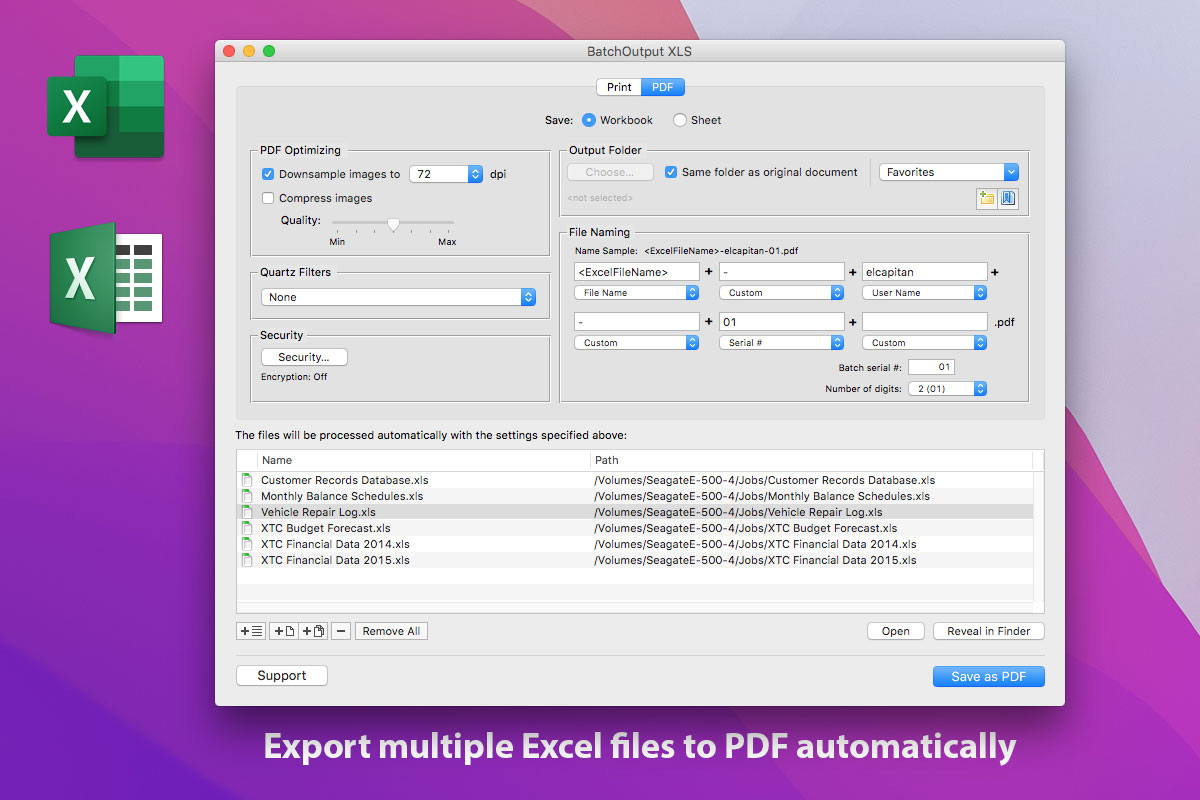The image size is (1200, 800).
Task: Click file icon beside XTC Financial Data 2014.xls
Action: [x=247, y=544]
